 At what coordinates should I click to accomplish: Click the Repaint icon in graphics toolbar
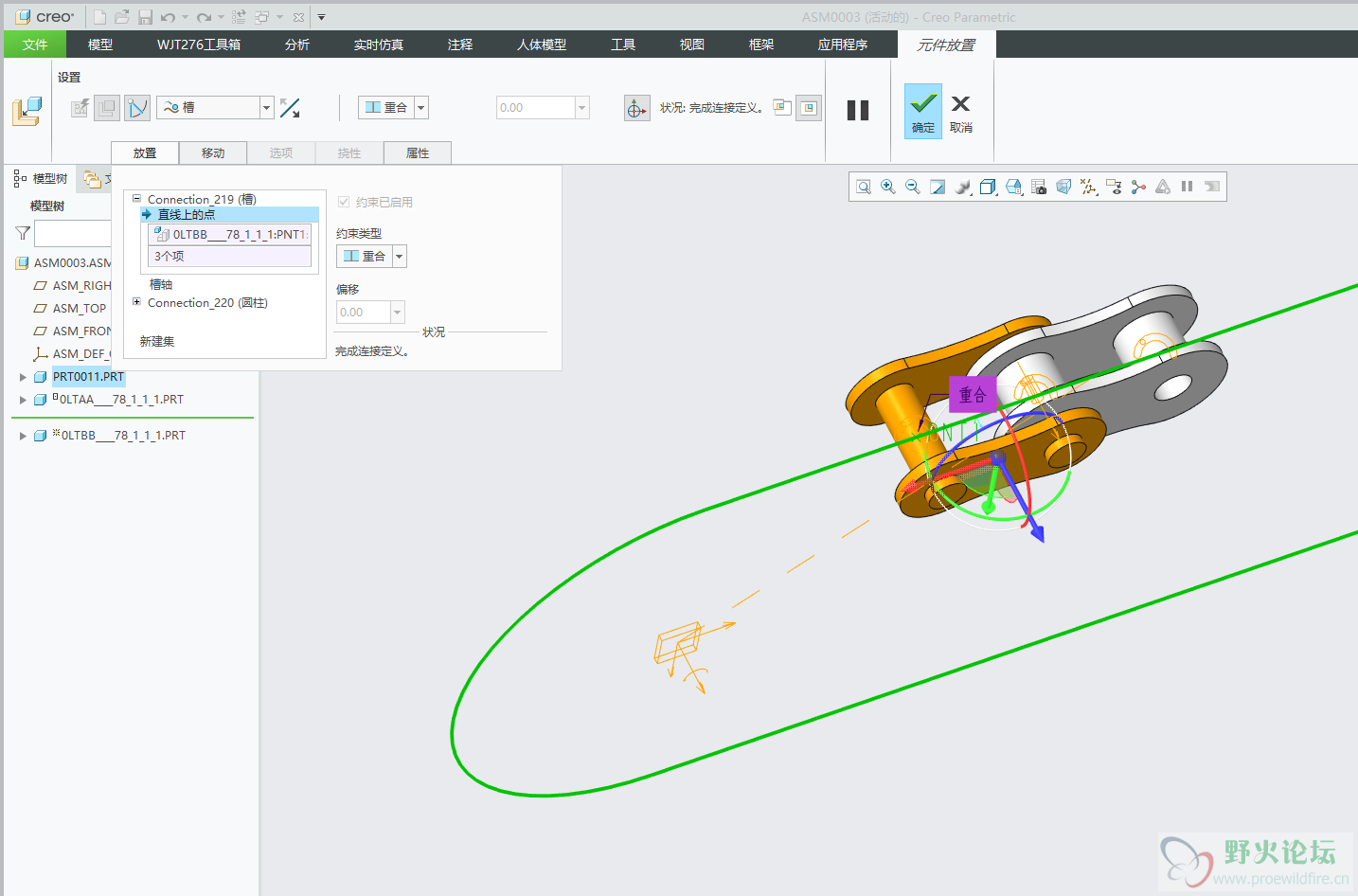(938, 187)
